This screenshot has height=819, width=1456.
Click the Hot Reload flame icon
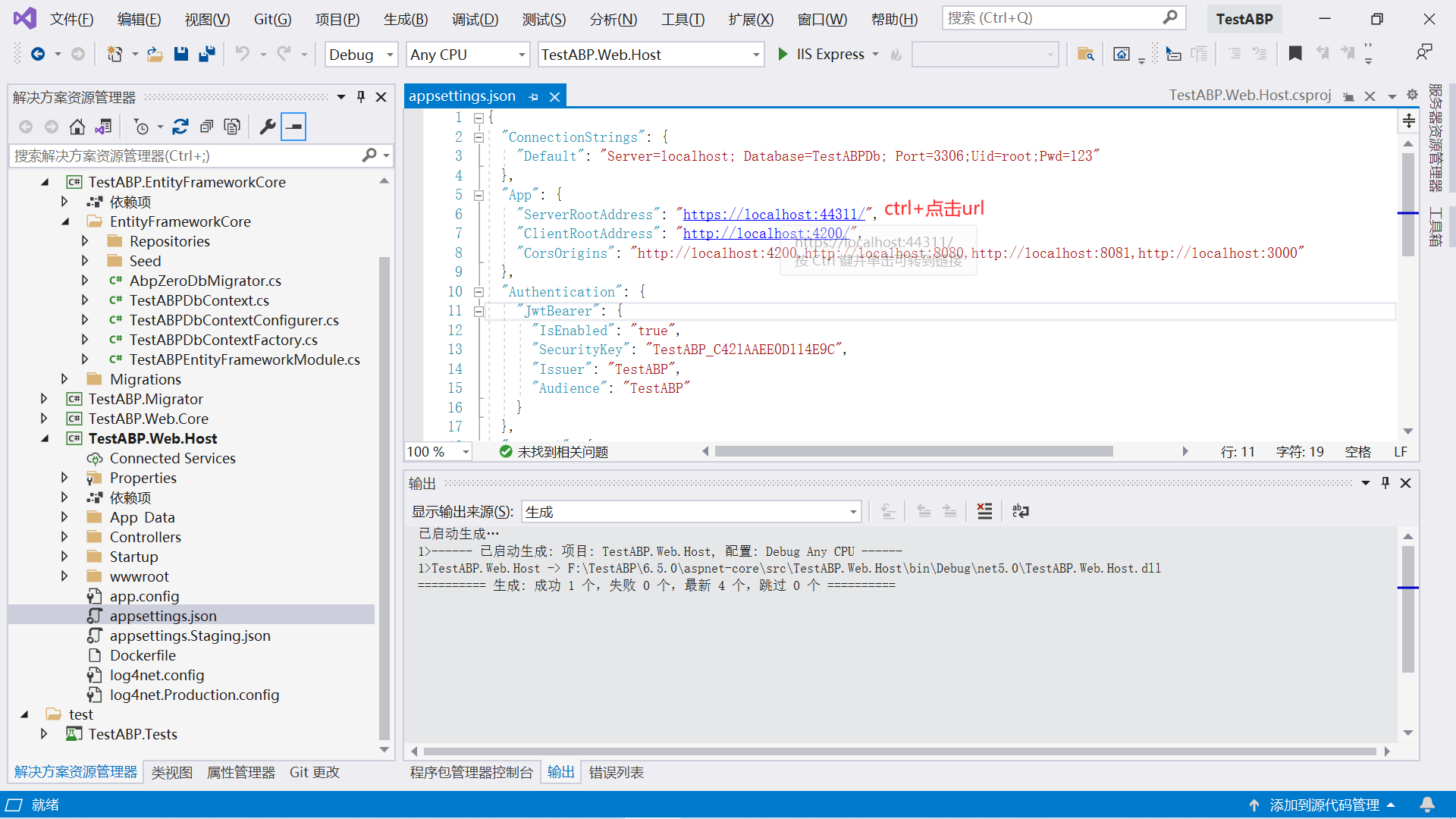click(x=896, y=54)
